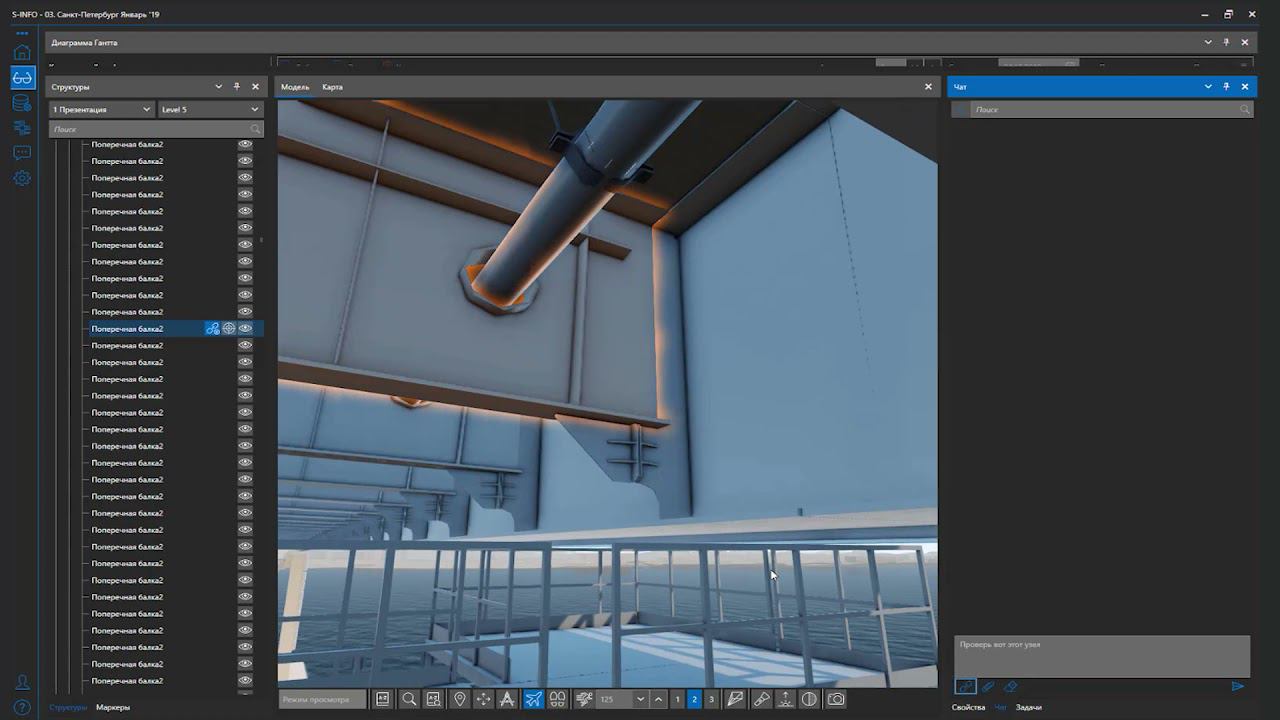Activate the airplane fly mode icon
This screenshot has height=720, width=1280.
point(533,699)
